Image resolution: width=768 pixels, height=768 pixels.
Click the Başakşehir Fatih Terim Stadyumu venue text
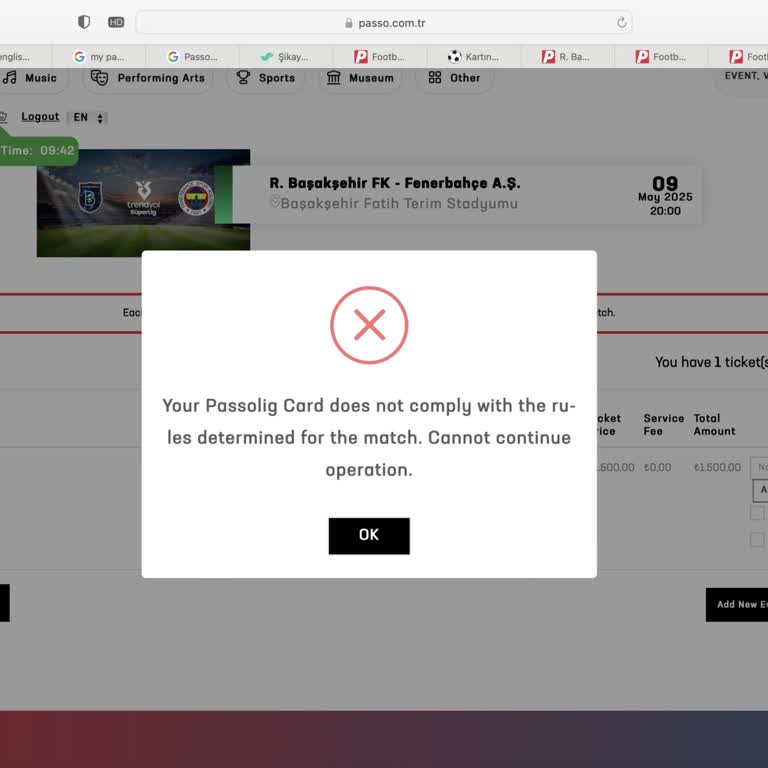[x=399, y=203]
